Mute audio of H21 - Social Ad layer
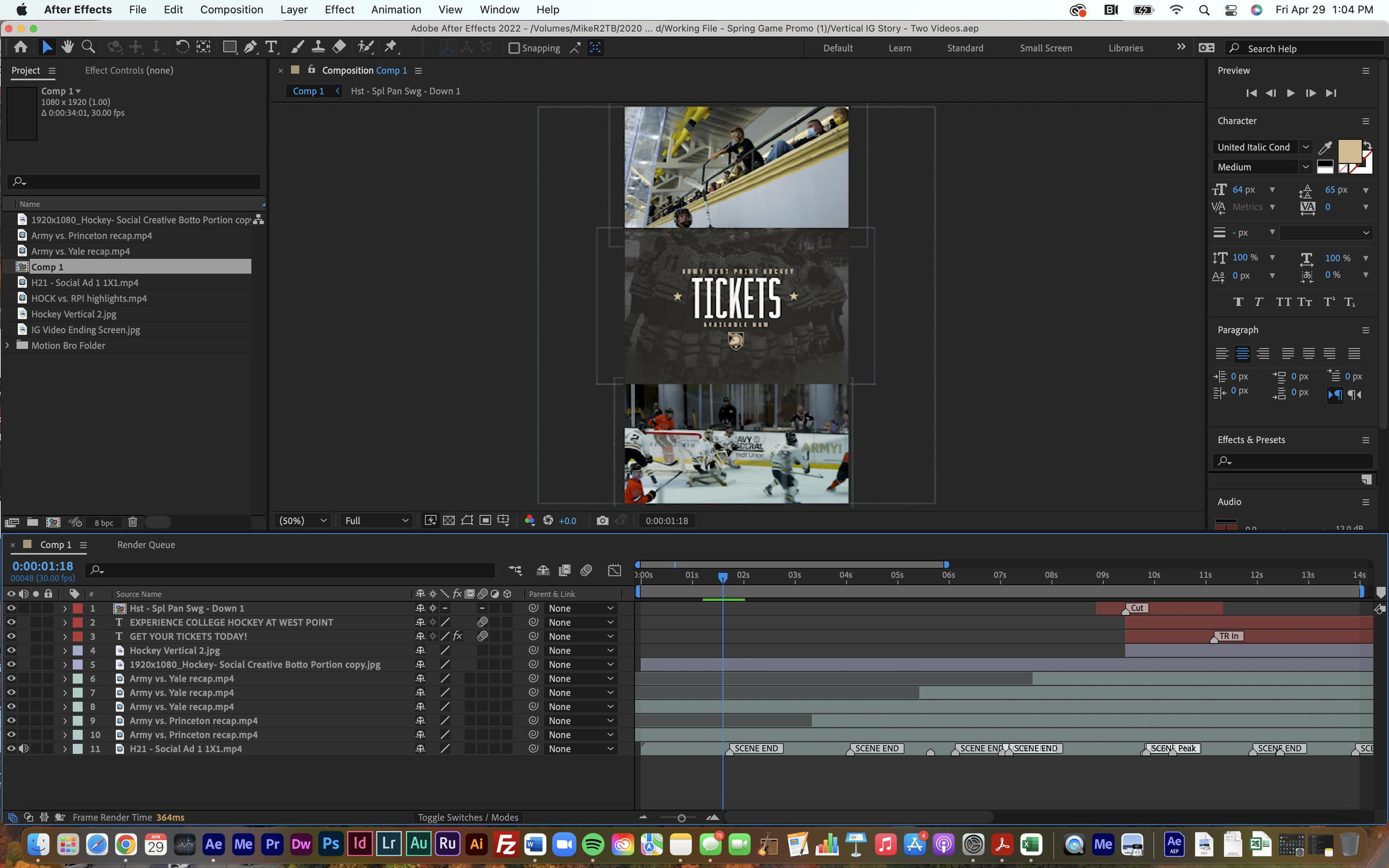 [x=24, y=749]
